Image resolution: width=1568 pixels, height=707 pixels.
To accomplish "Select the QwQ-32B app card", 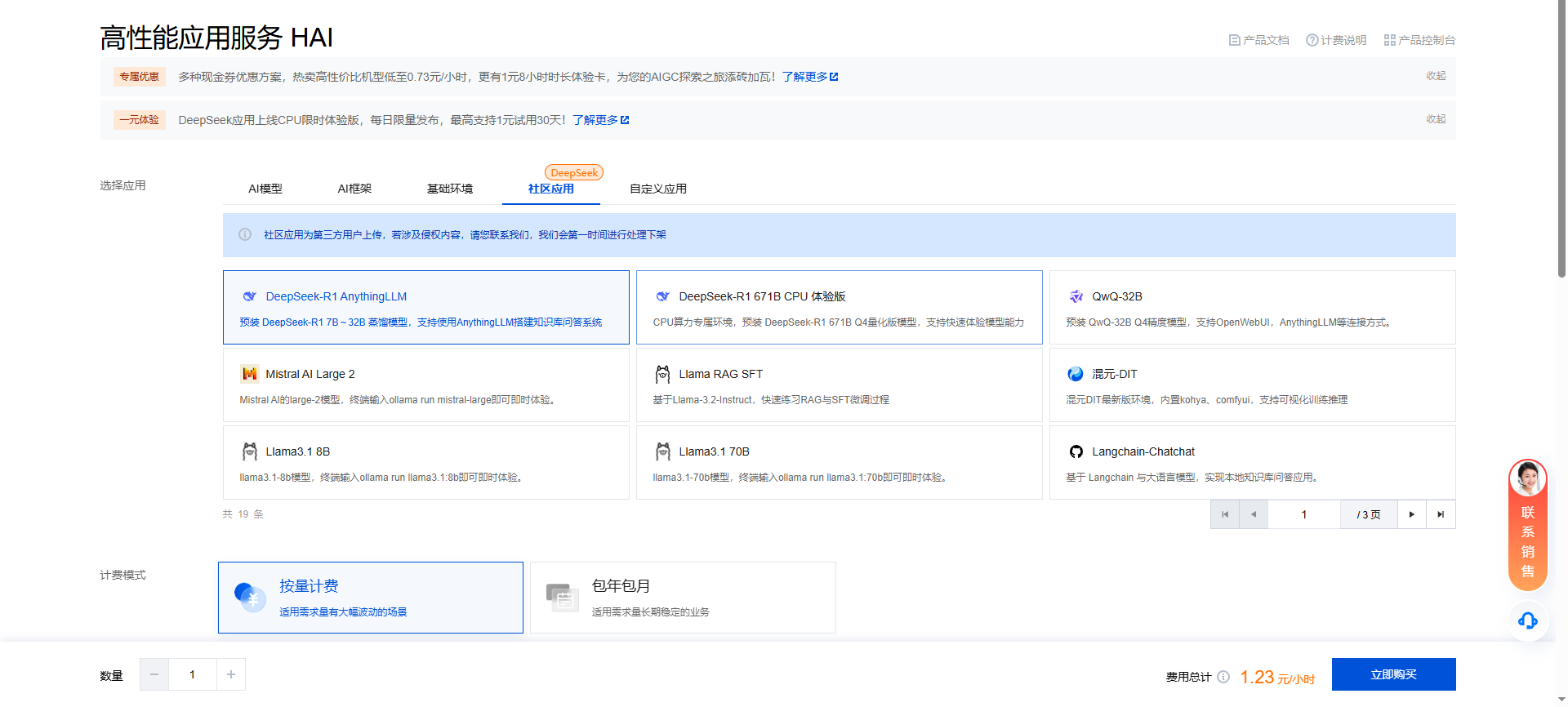I will pos(1253,308).
